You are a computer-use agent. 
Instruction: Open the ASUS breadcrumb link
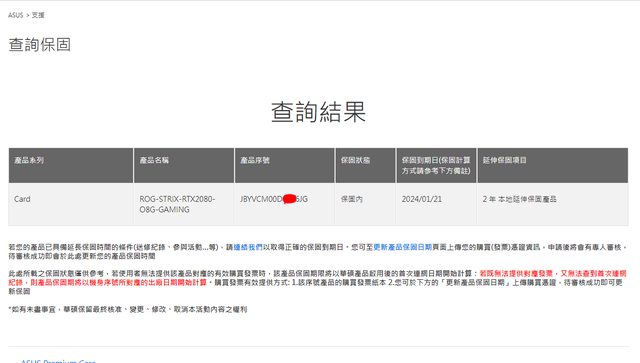coord(16,15)
